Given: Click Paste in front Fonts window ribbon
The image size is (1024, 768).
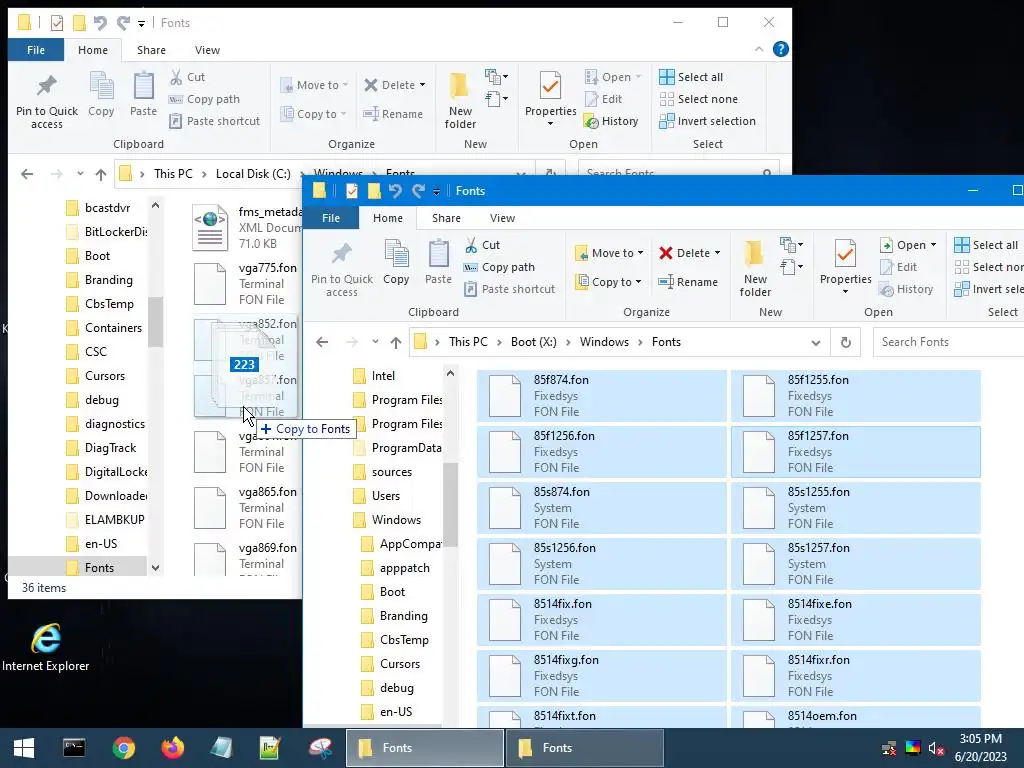Looking at the screenshot, I should (x=438, y=263).
